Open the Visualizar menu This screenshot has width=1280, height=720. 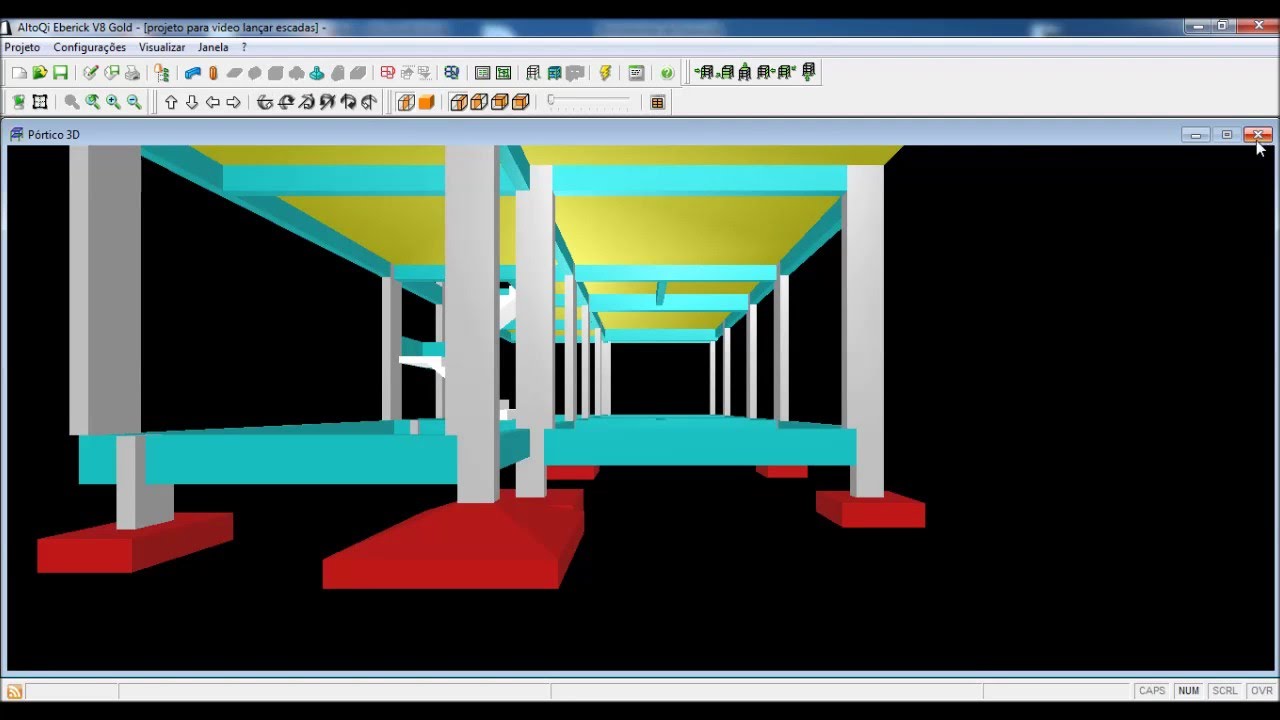coord(162,47)
